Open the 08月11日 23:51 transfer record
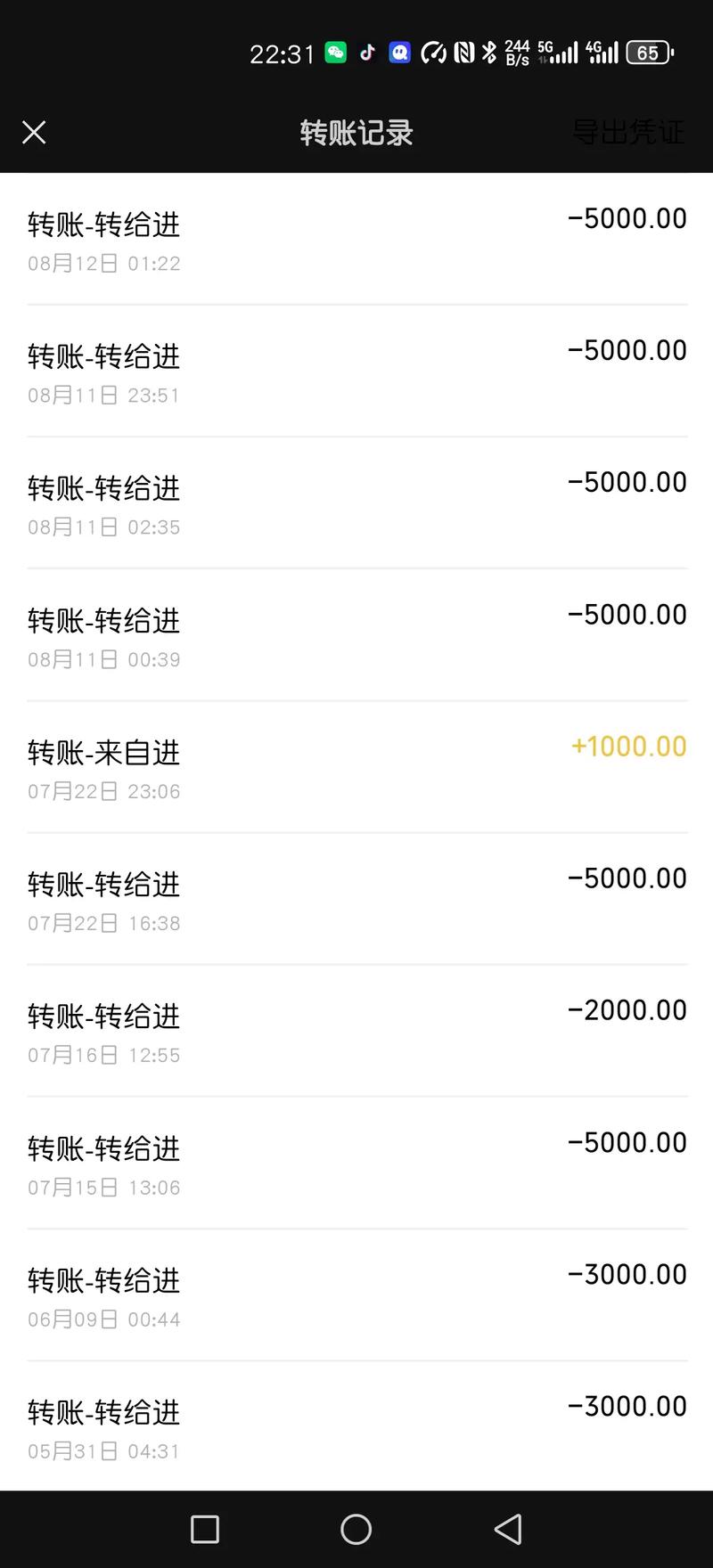This screenshot has height=1568, width=713. coord(356,371)
